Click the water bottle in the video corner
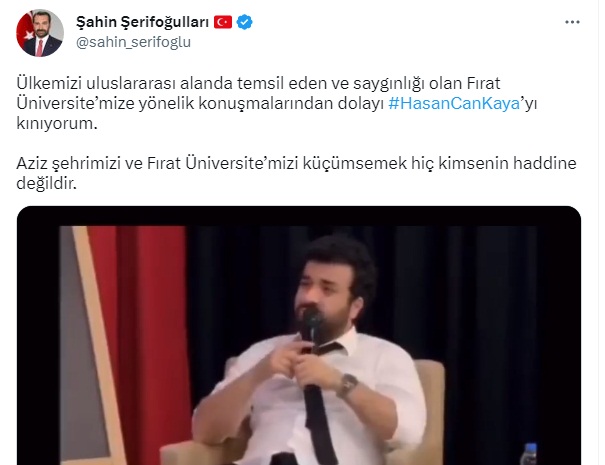 pos(528,454)
